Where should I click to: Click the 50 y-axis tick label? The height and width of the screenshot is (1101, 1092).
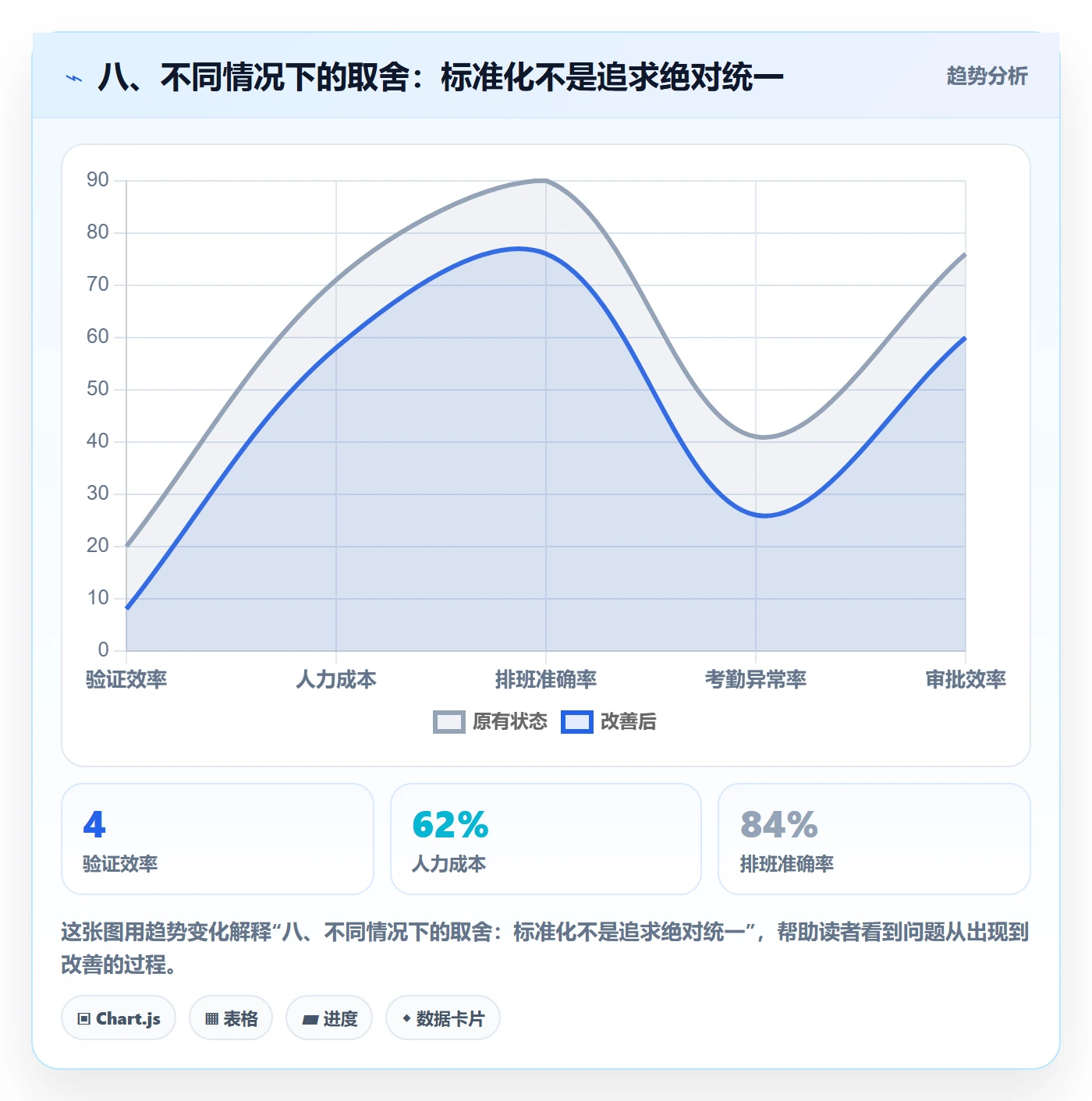(97, 389)
